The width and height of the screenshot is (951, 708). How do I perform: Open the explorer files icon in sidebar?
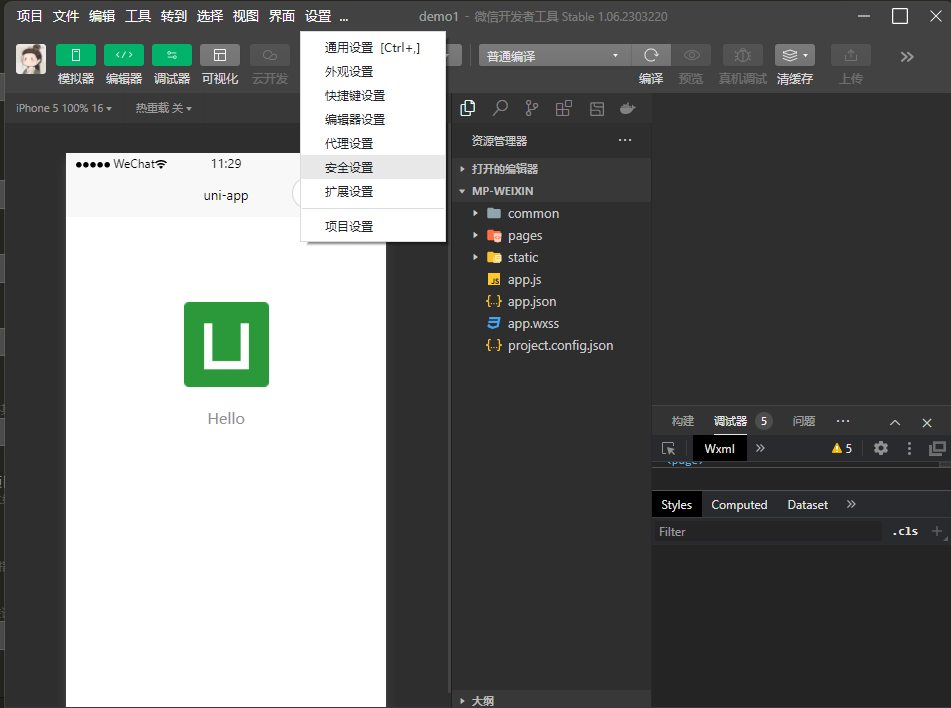pos(468,108)
